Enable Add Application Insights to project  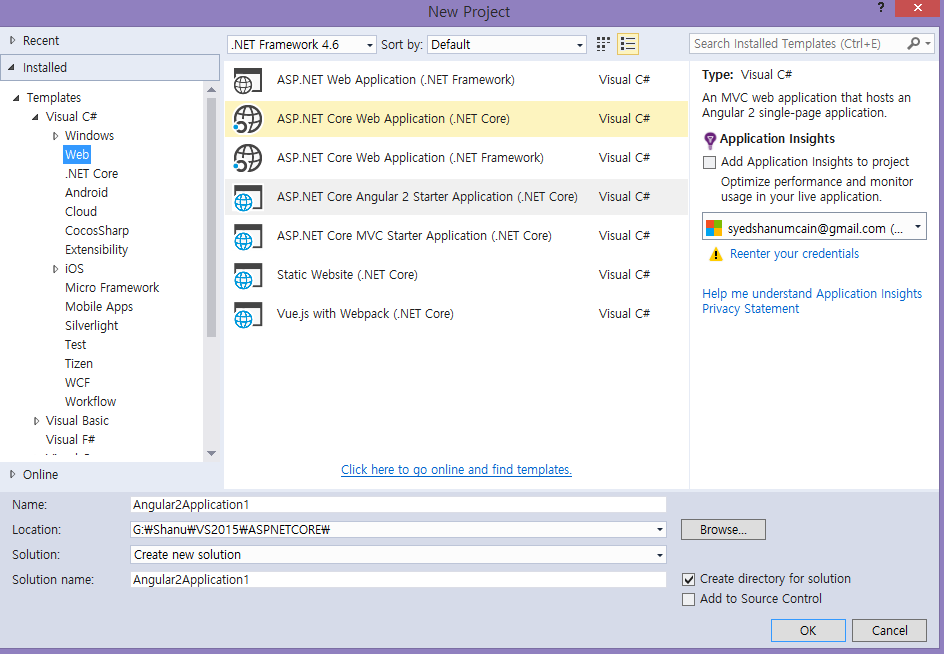[x=710, y=162]
